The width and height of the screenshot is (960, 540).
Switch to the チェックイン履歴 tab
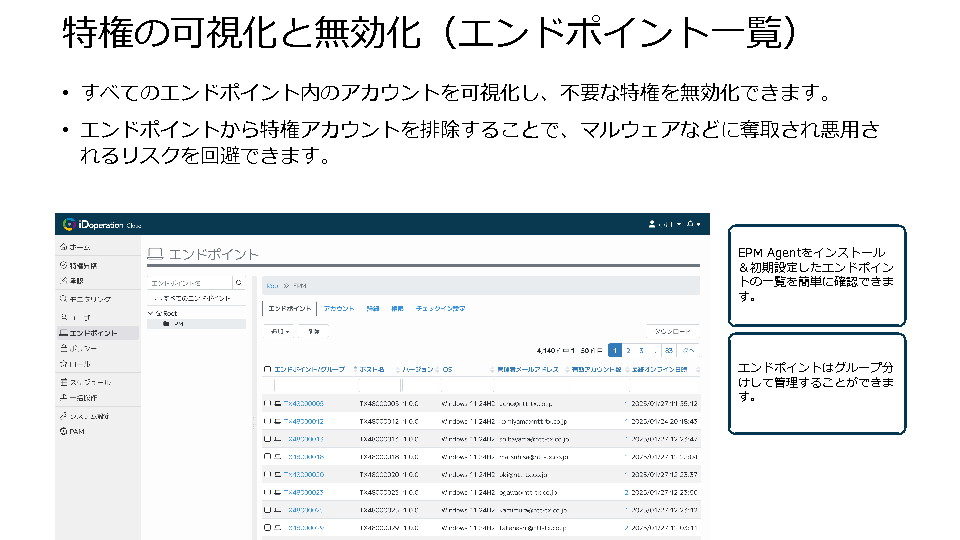pos(440,309)
